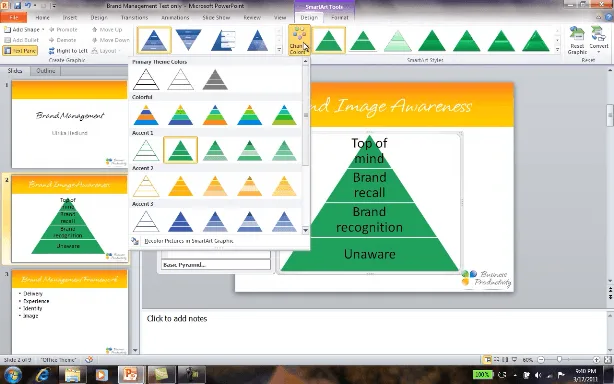Click Save icon in Quick Access Toolbar
This screenshot has height=384, width=614.
click(18, 6)
